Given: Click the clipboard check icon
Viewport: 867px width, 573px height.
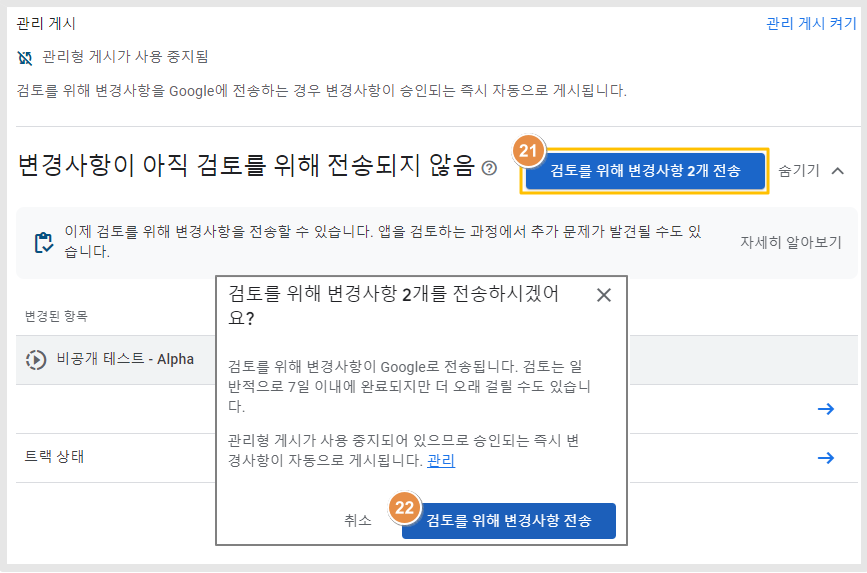Looking at the screenshot, I should [x=44, y=242].
